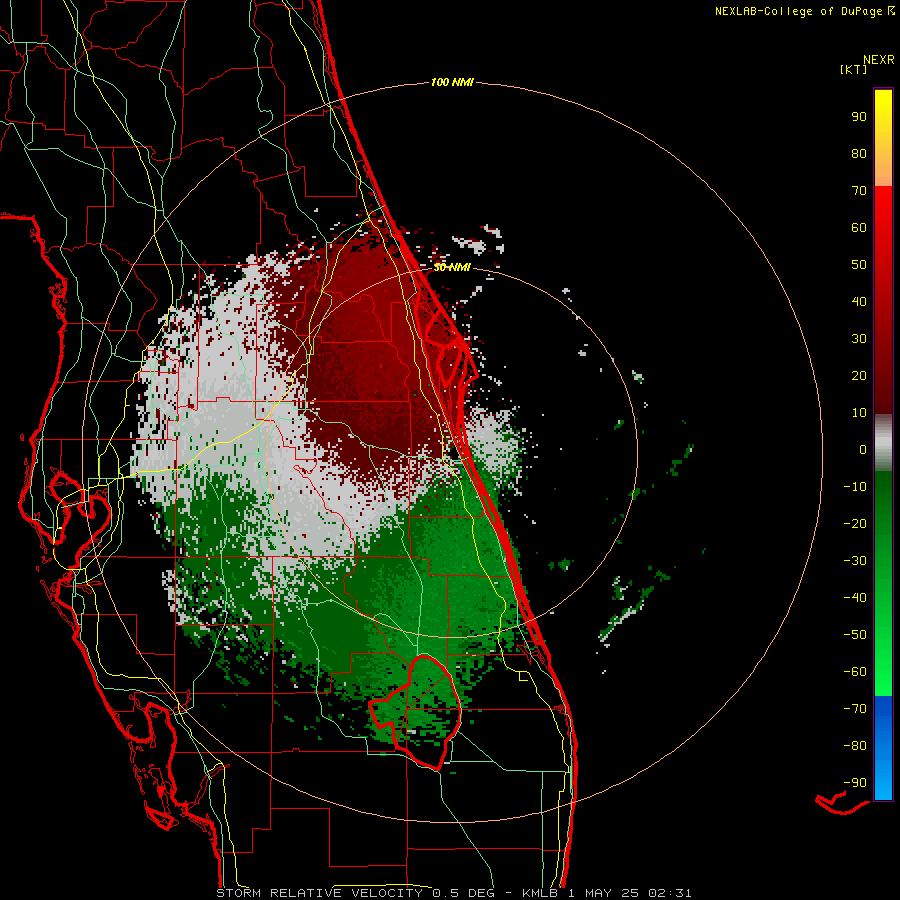Click the -10 value on the velocity scale
The image size is (900, 900).
click(x=855, y=487)
